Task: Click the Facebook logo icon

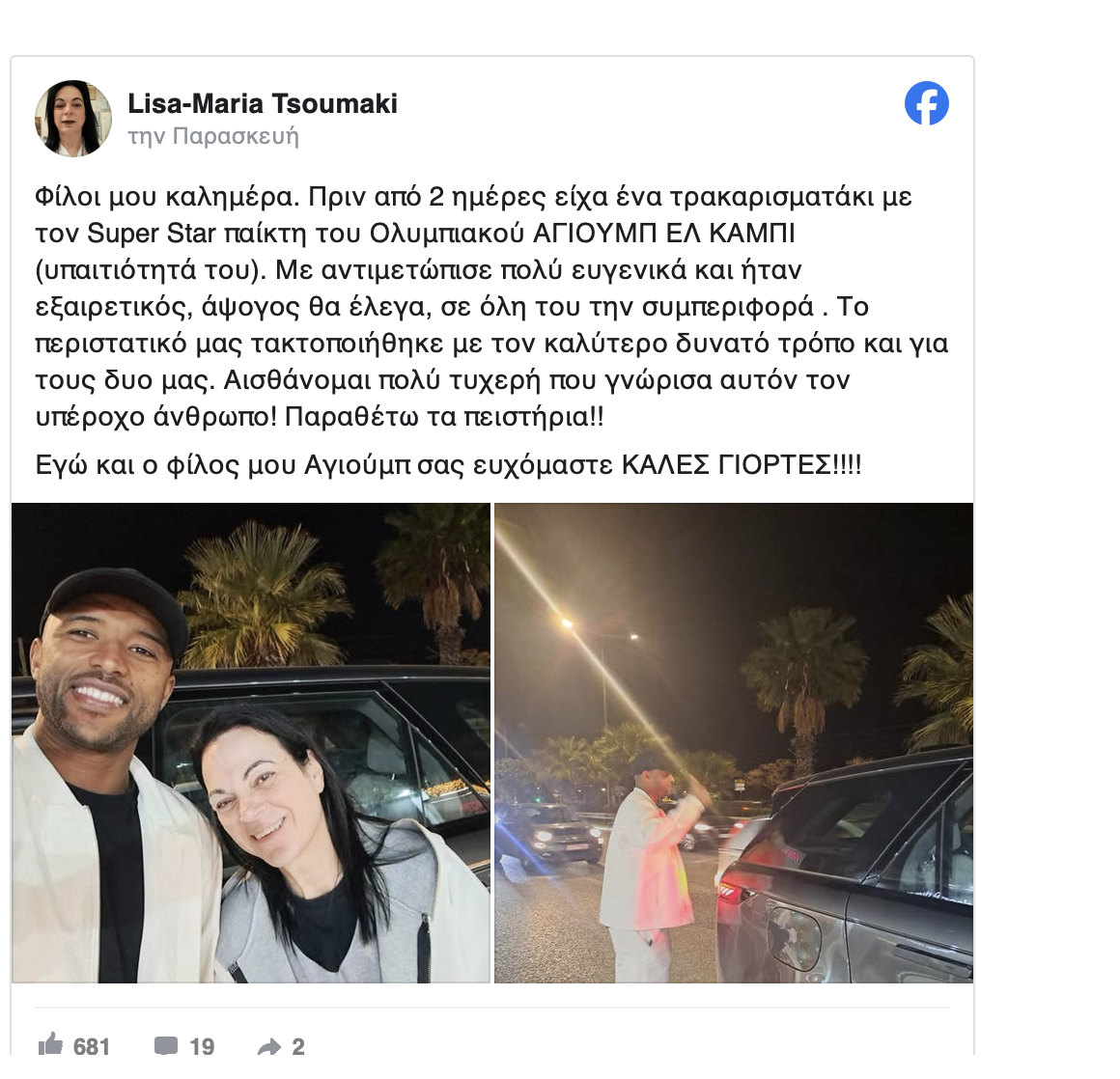Action: pyautogui.click(x=927, y=103)
